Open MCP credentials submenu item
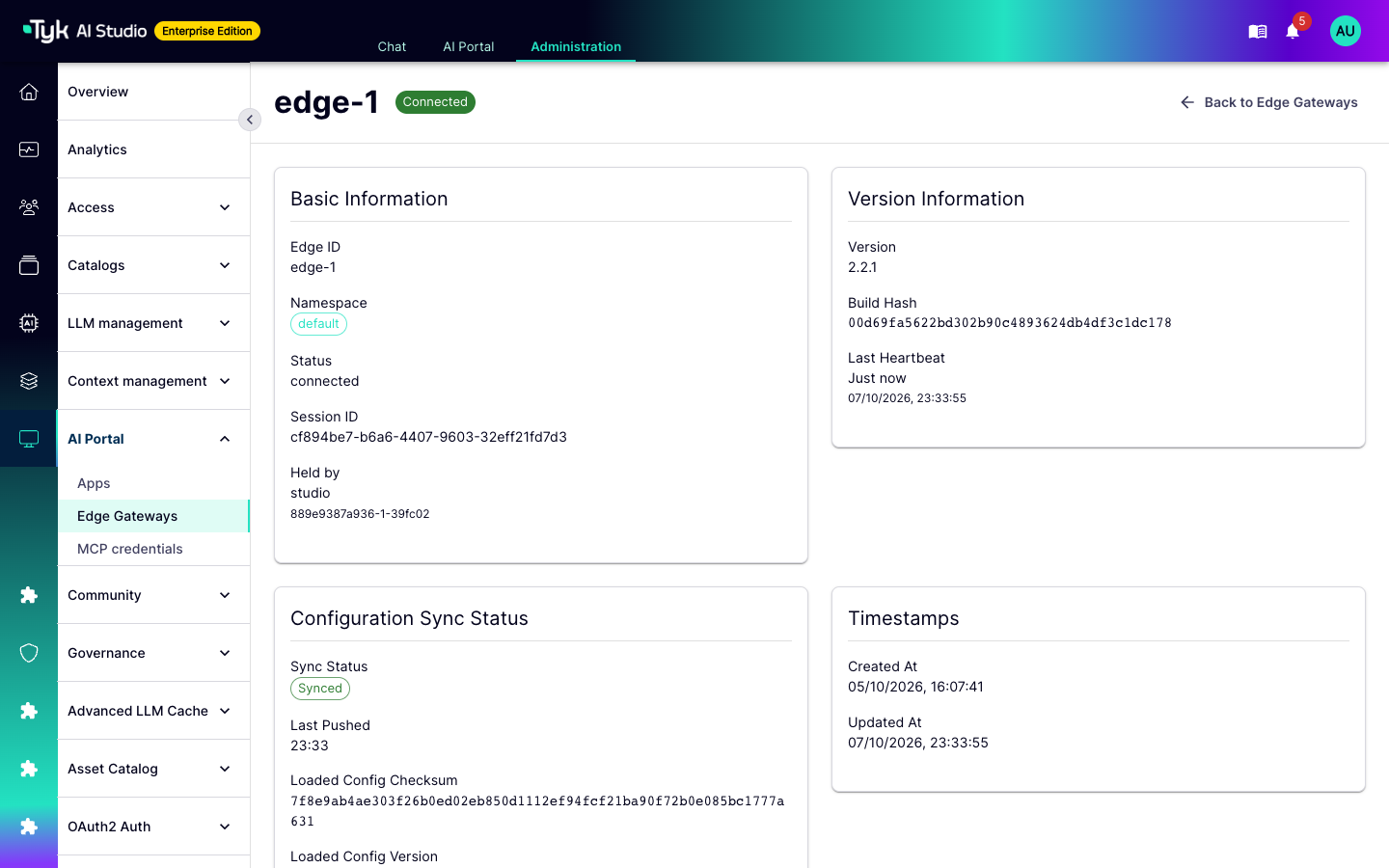 154,549
